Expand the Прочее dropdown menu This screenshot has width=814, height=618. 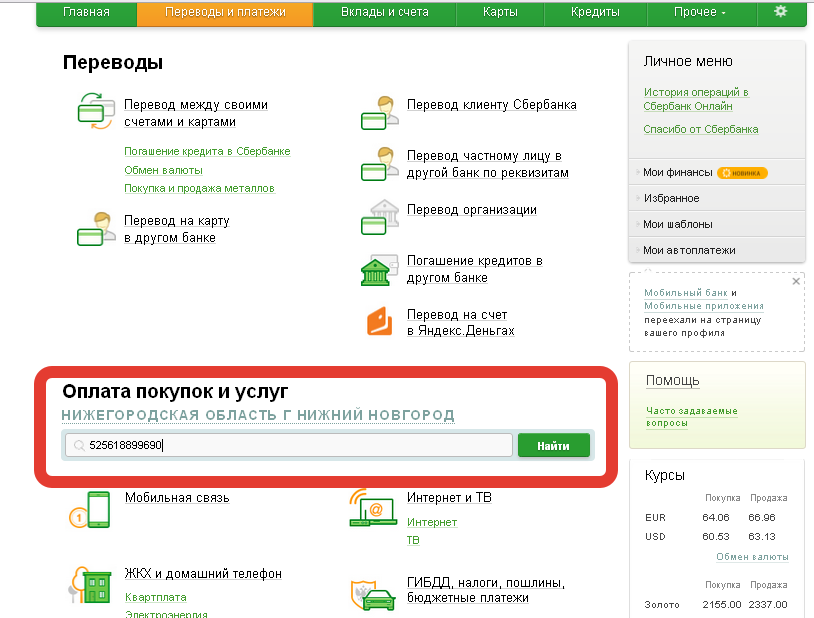(700, 12)
